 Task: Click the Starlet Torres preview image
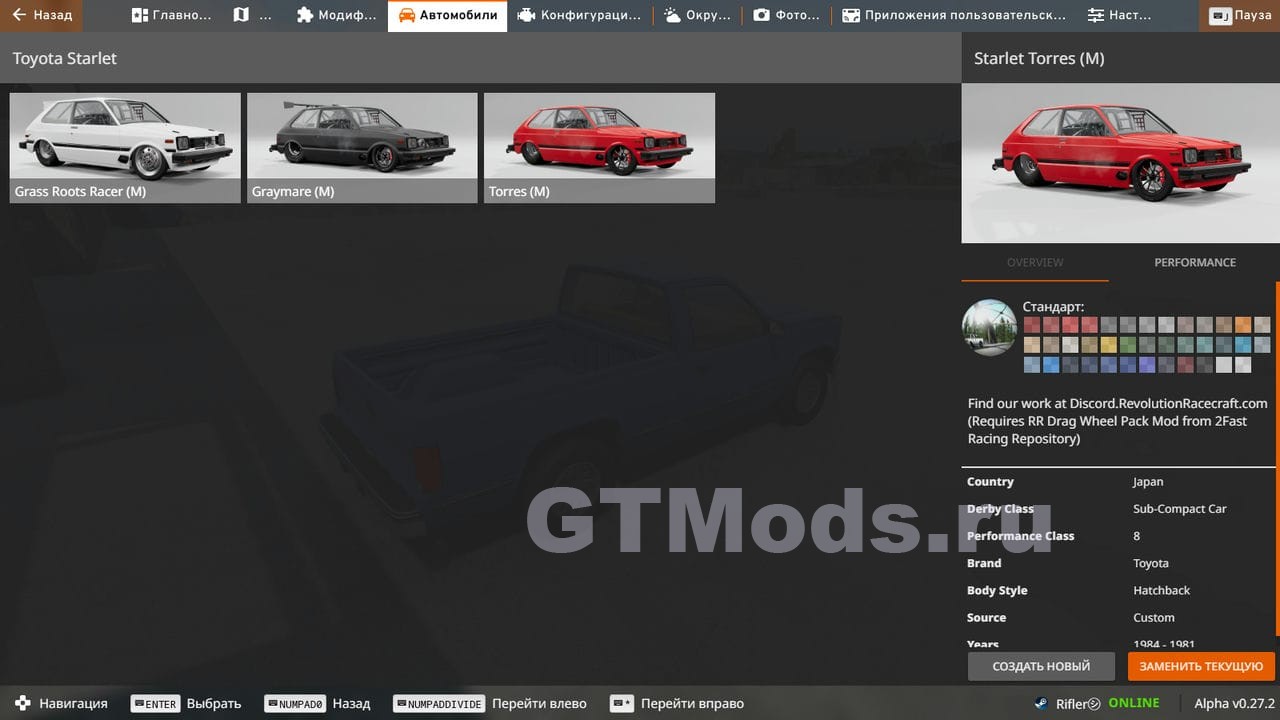[x=1120, y=163]
